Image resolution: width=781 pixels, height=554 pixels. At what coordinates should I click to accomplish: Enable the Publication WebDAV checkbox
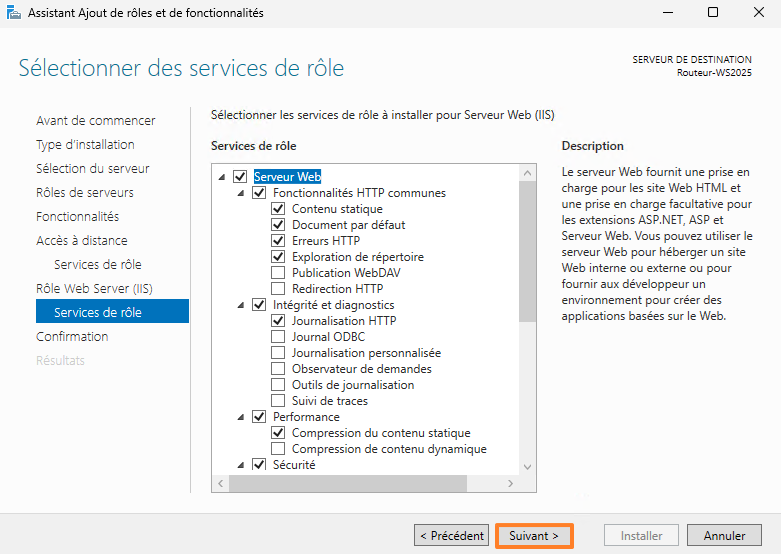point(278,273)
